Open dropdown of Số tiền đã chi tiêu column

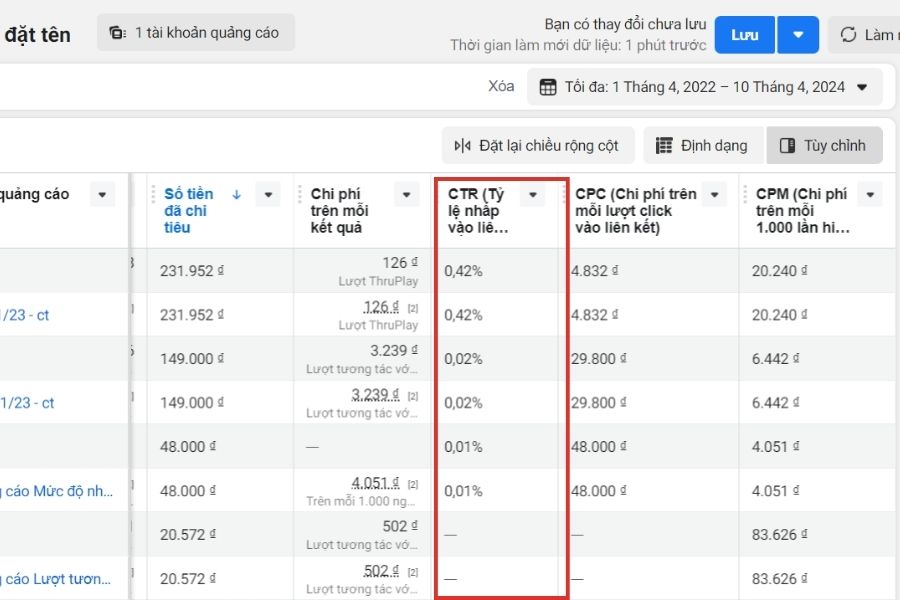[268, 195]
